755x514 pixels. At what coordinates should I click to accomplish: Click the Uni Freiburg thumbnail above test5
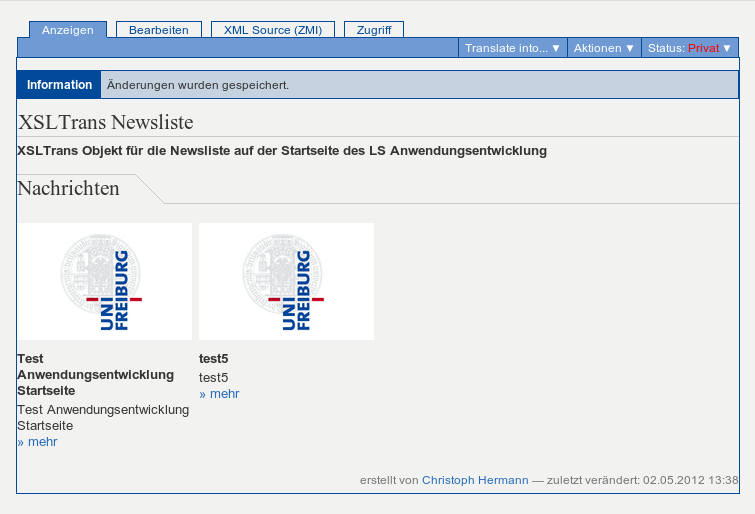[286, 281]
